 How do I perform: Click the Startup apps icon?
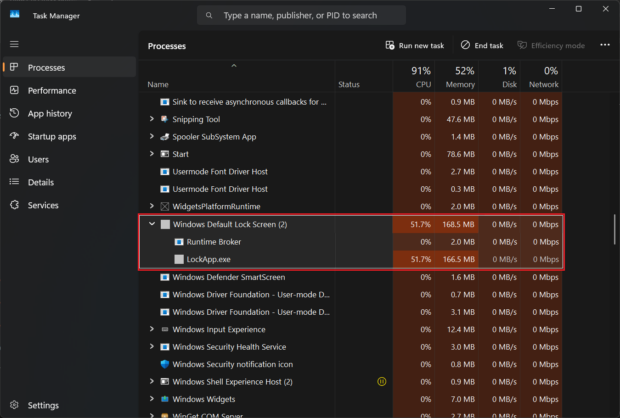tap(14, 136)
